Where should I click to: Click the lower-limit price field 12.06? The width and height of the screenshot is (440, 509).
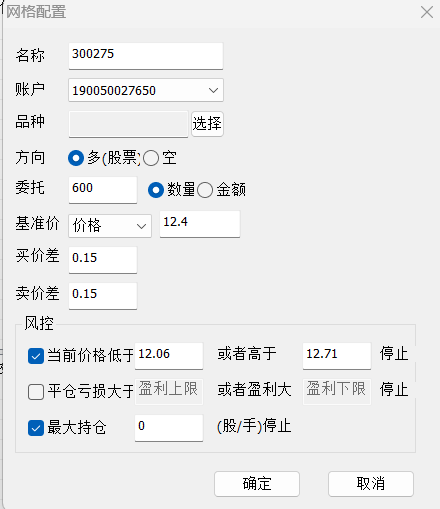(169, 356)
